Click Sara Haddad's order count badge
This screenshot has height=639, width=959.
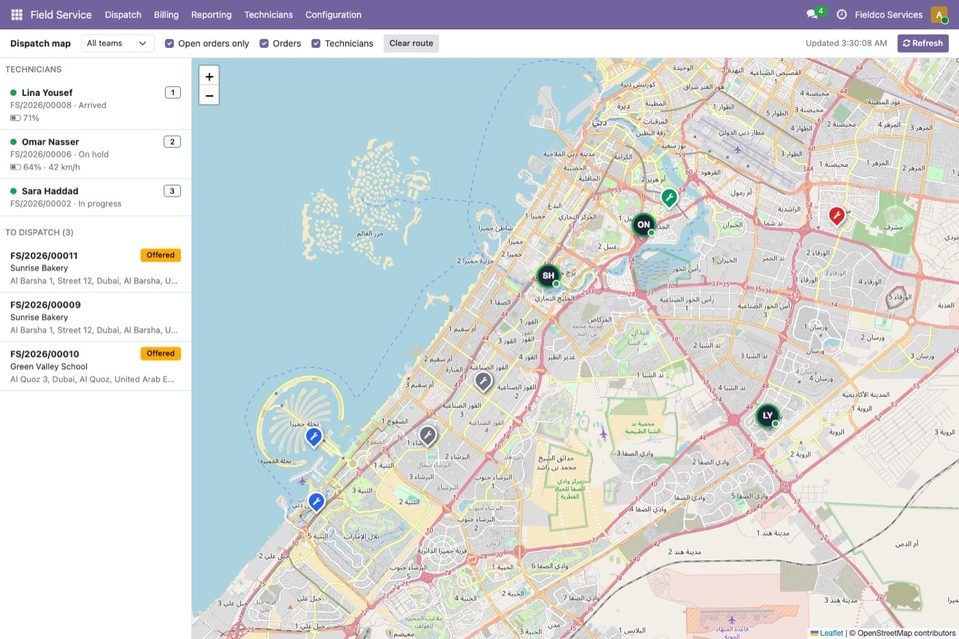click(172, 191)
